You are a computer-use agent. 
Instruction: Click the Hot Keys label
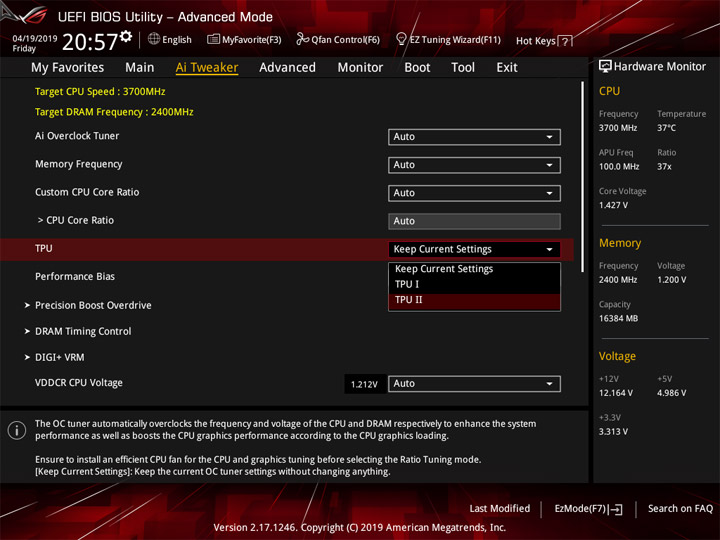[x=535, y=41]
